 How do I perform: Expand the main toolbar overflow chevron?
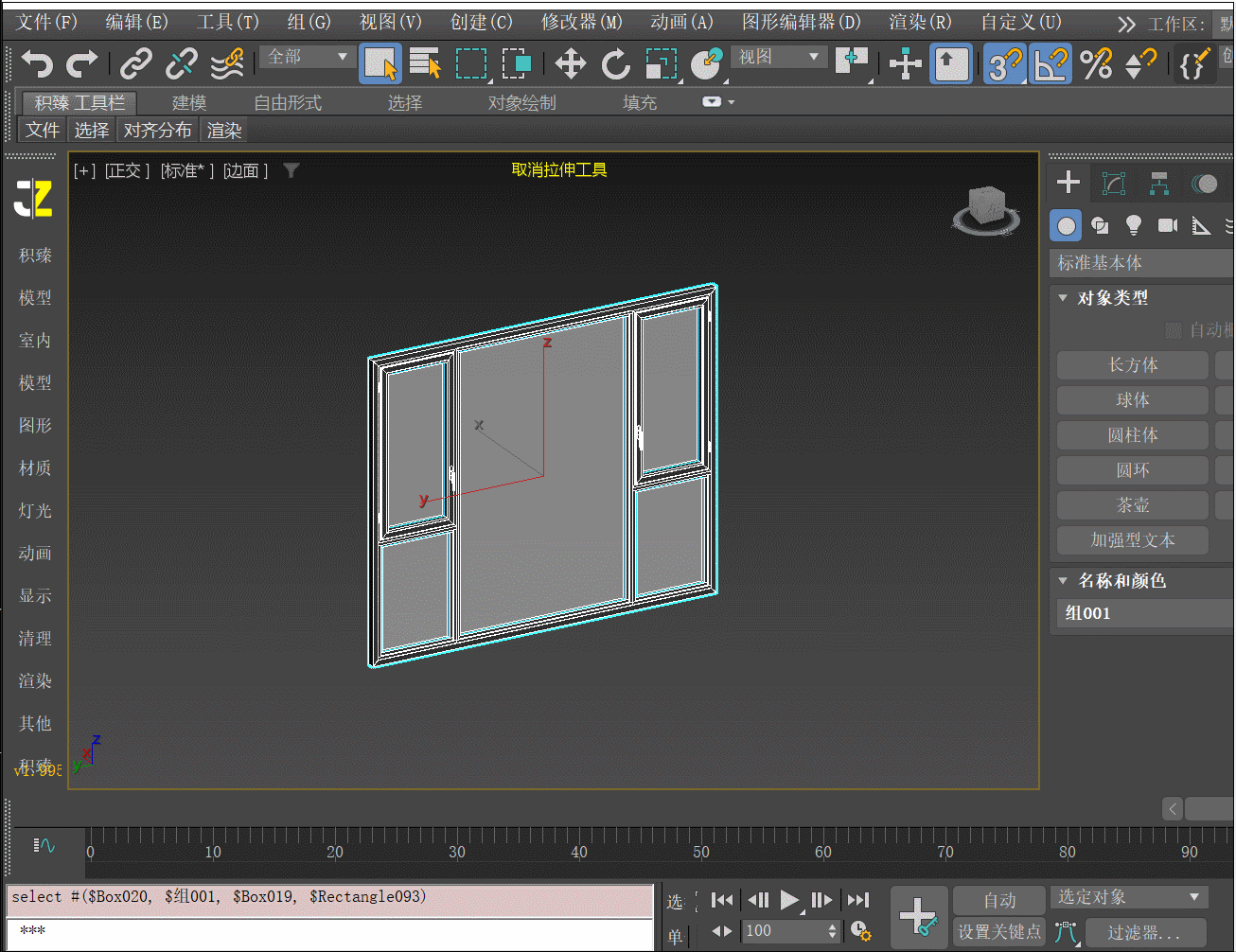[1126, 25]
